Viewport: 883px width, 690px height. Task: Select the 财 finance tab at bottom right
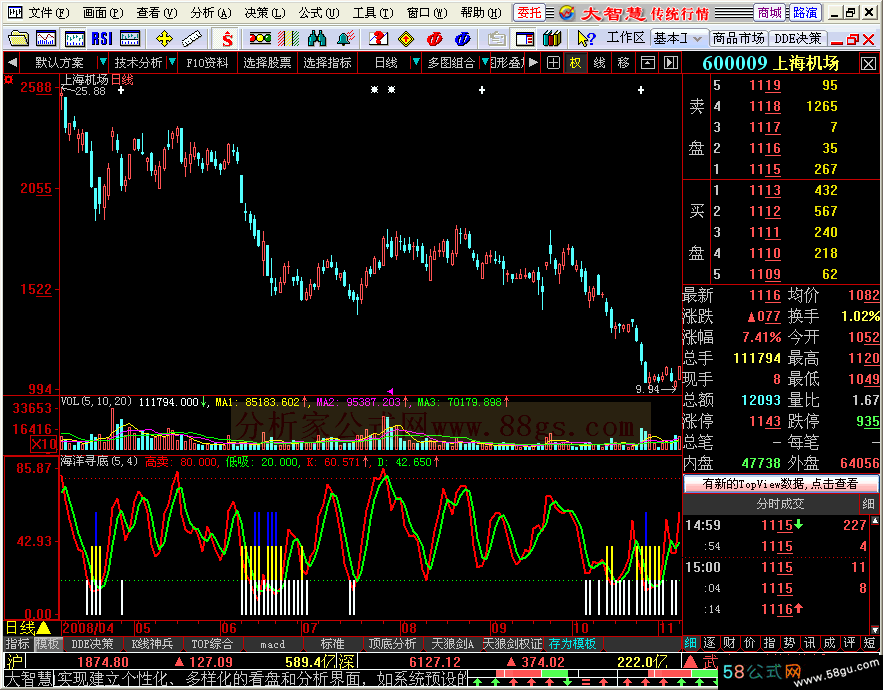[x=731, y=642]
